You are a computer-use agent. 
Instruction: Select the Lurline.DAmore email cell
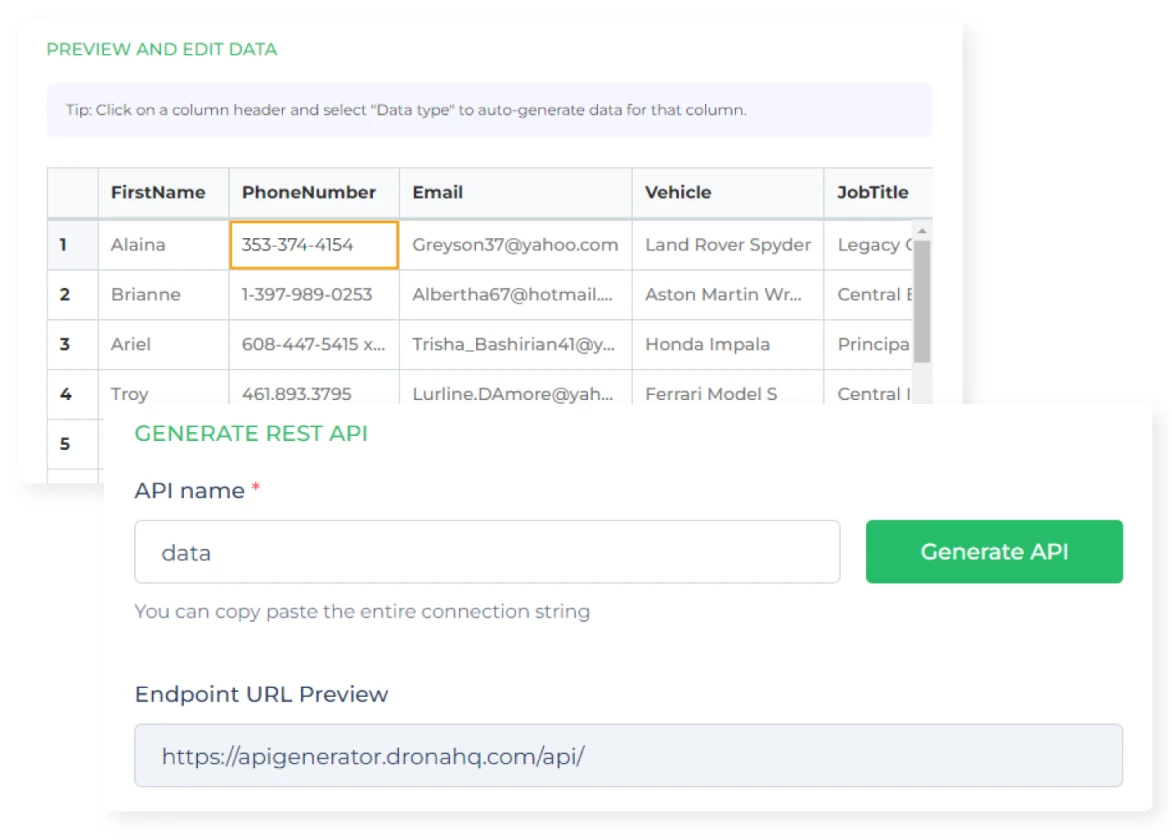tap(516, 389)
